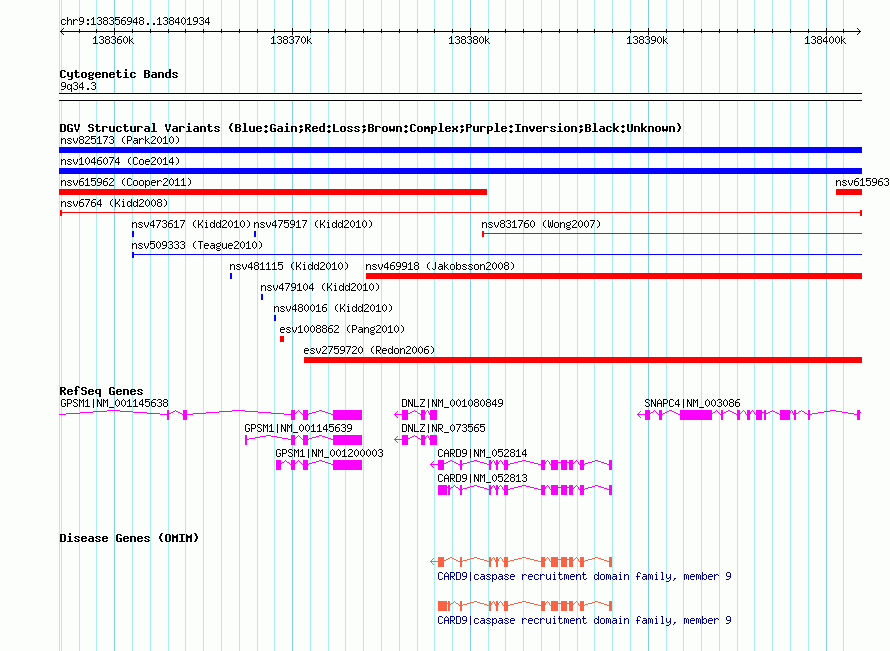Click the upper orange CARD9 OMIM gene glyph
This screenshot has width=890, height=651.
pos(521,562)
